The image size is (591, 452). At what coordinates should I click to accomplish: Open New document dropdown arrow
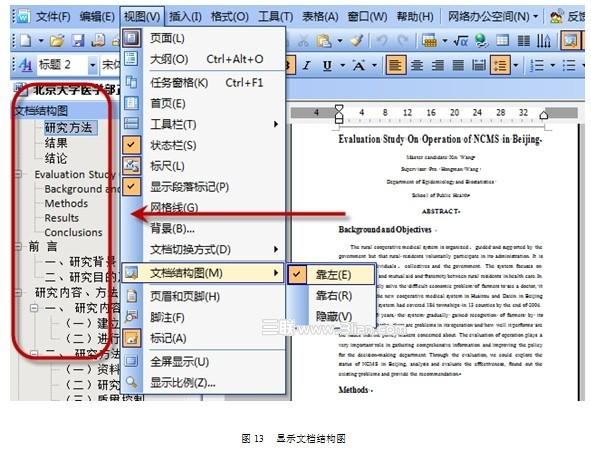point(41,41)
